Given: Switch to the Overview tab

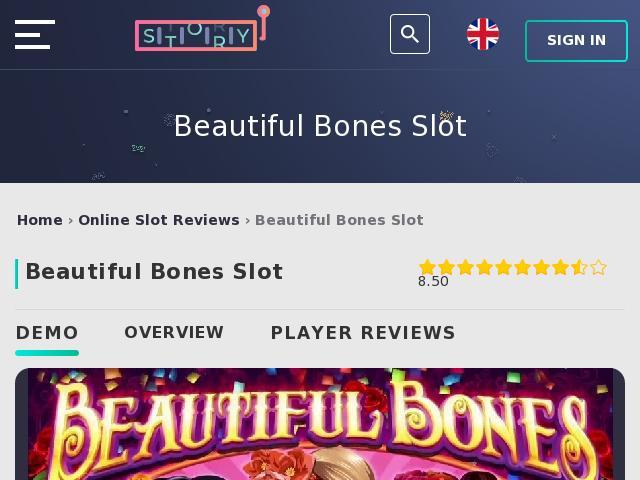Looking at the screenshot, I should pyautogui.click(x=174, y=332).
